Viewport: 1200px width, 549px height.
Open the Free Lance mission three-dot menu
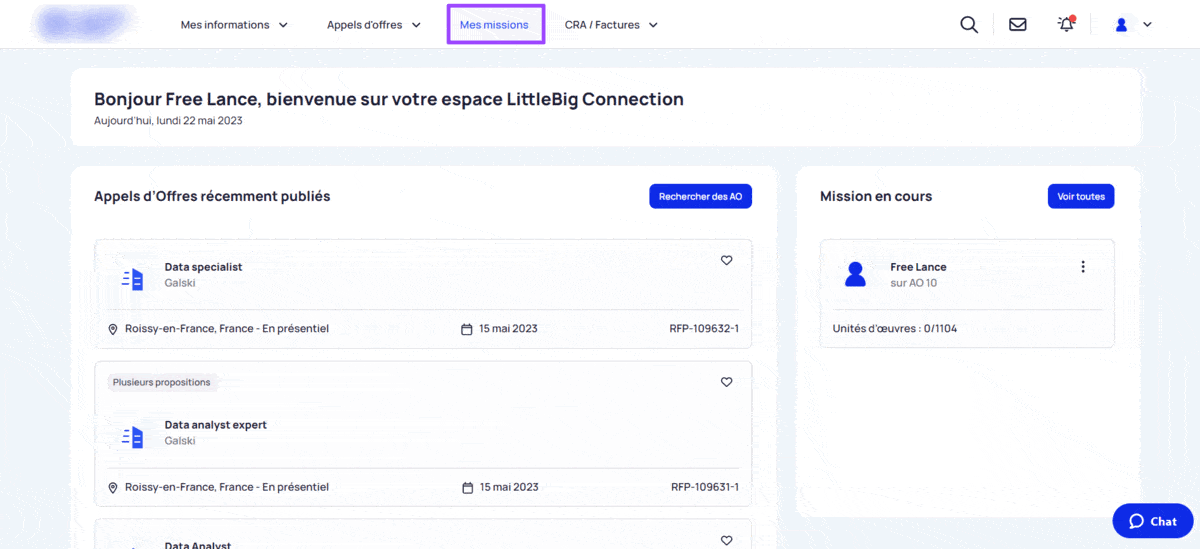tap(1083, 267)
